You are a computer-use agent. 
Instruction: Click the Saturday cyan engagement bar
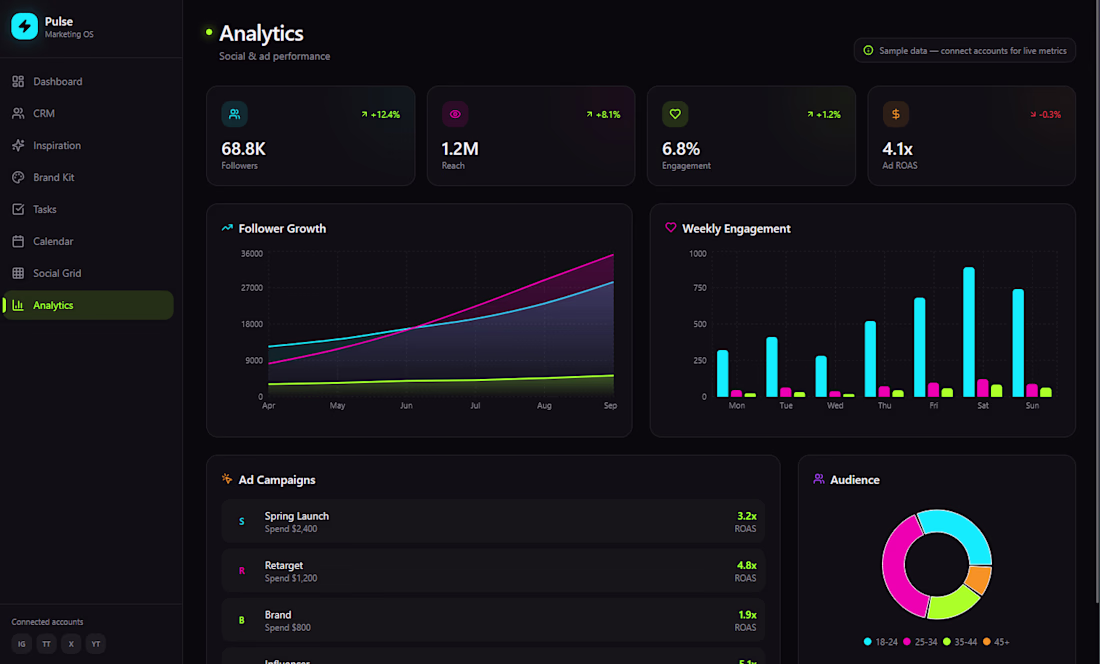969,332
